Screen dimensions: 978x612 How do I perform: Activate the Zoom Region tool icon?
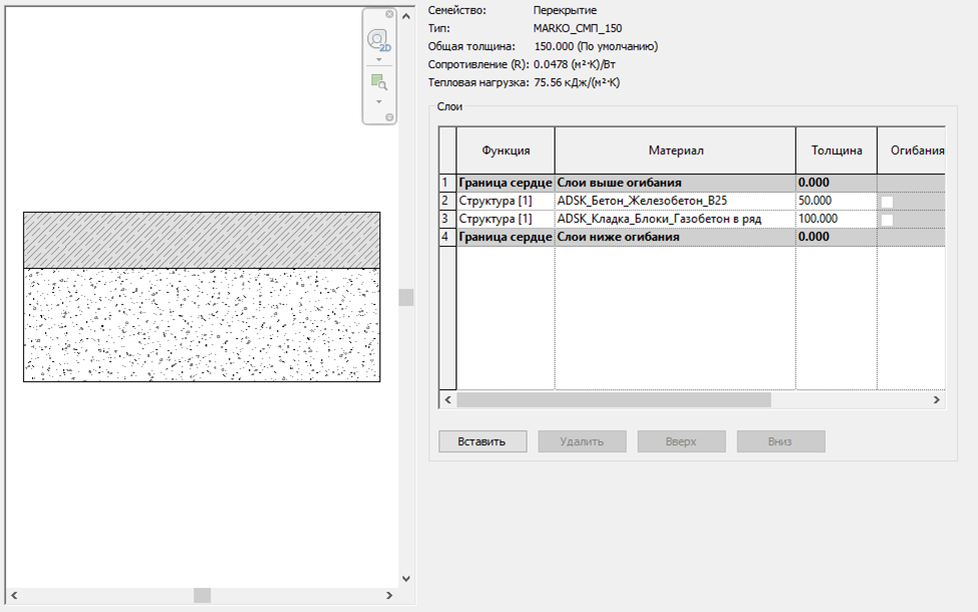pyautogui.click(x=379, y=82)
